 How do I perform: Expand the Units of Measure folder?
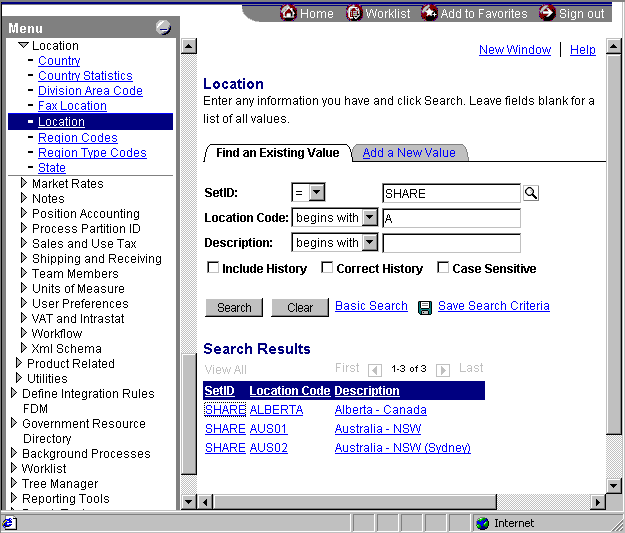click(24, 288)
